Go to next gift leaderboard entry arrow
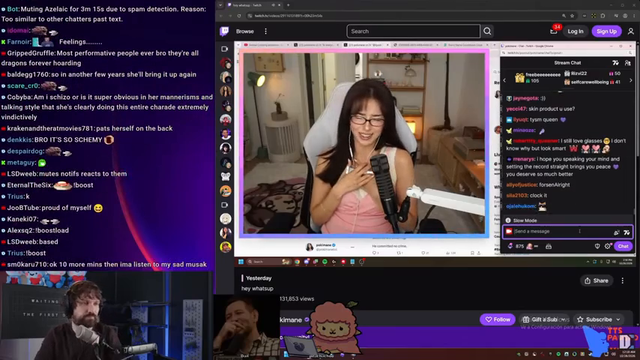The height and width of the screenshot is (360, 640). click(631, 80)
